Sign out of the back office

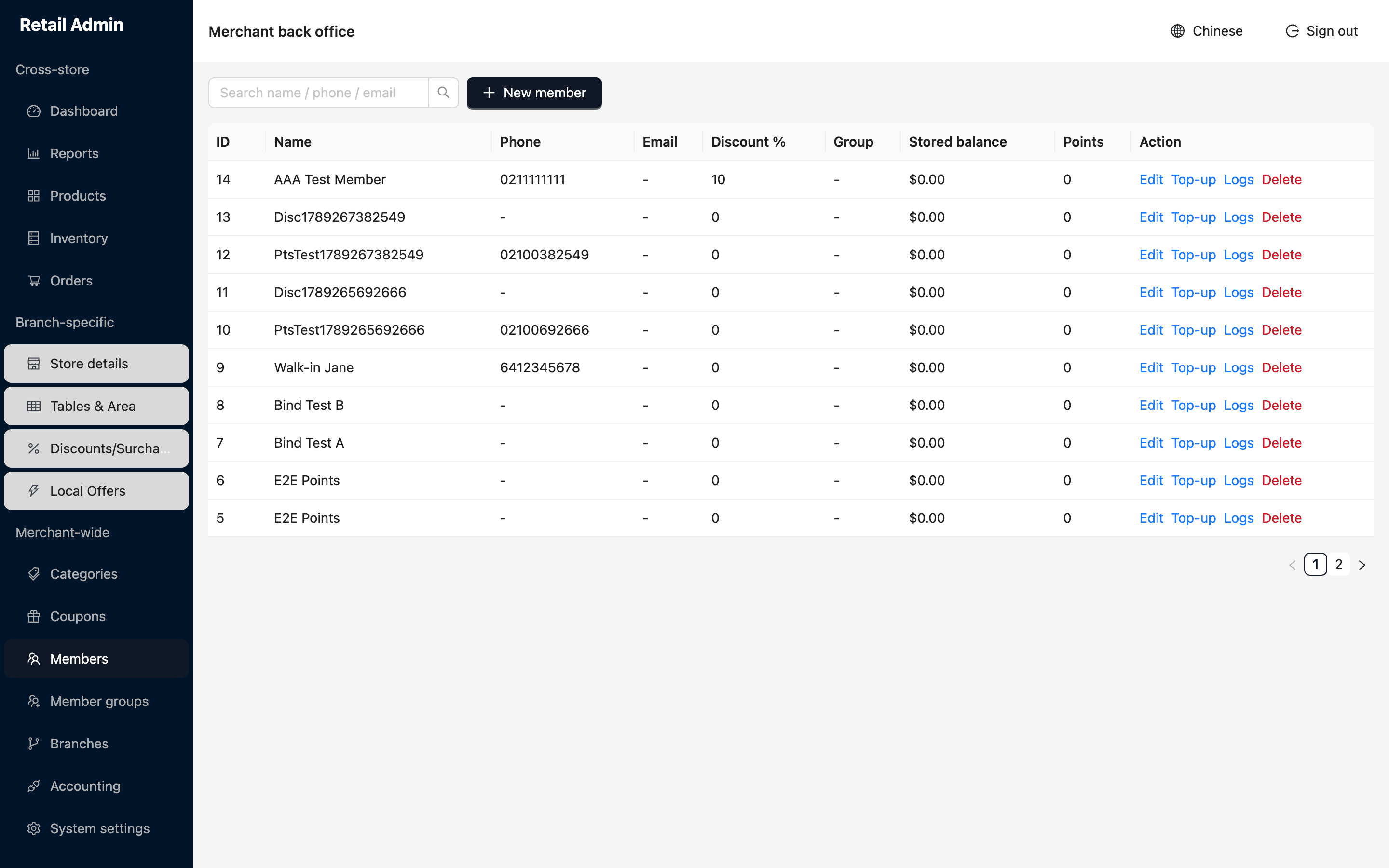coord(1321,31)
